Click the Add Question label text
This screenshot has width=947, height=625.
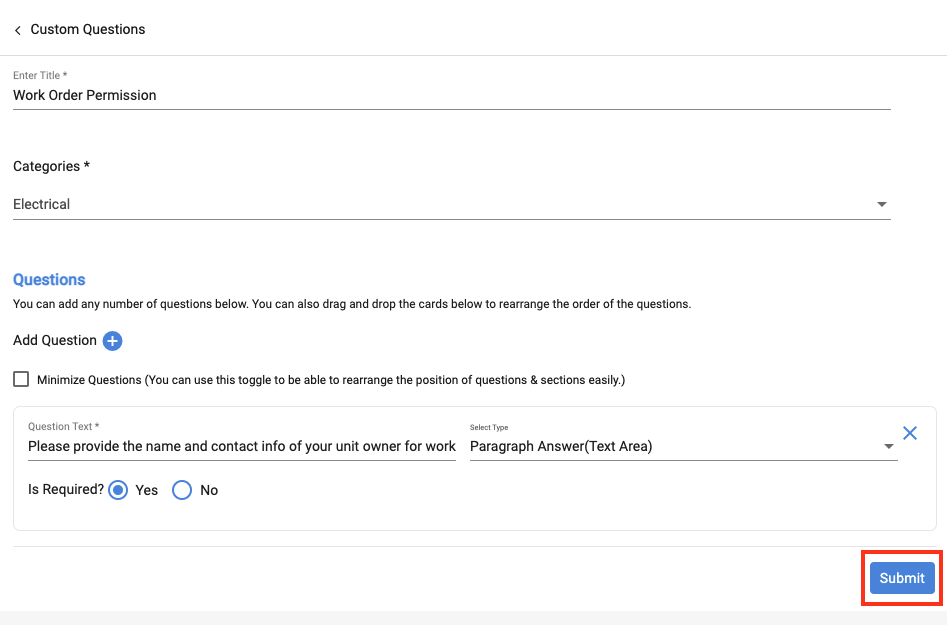[55, 341]
